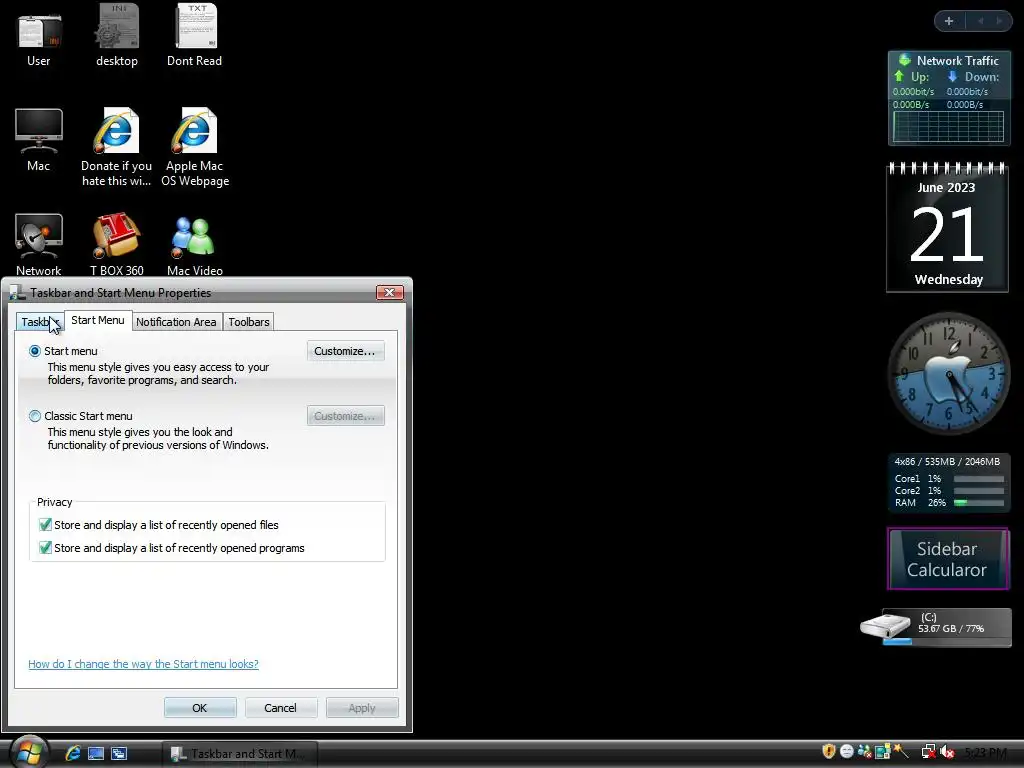Click the Network Traffic gadget globe icon
Image resolution: width=1024 pixels, height=768 pixels.
pyautogui.click(x=904, y=60)
